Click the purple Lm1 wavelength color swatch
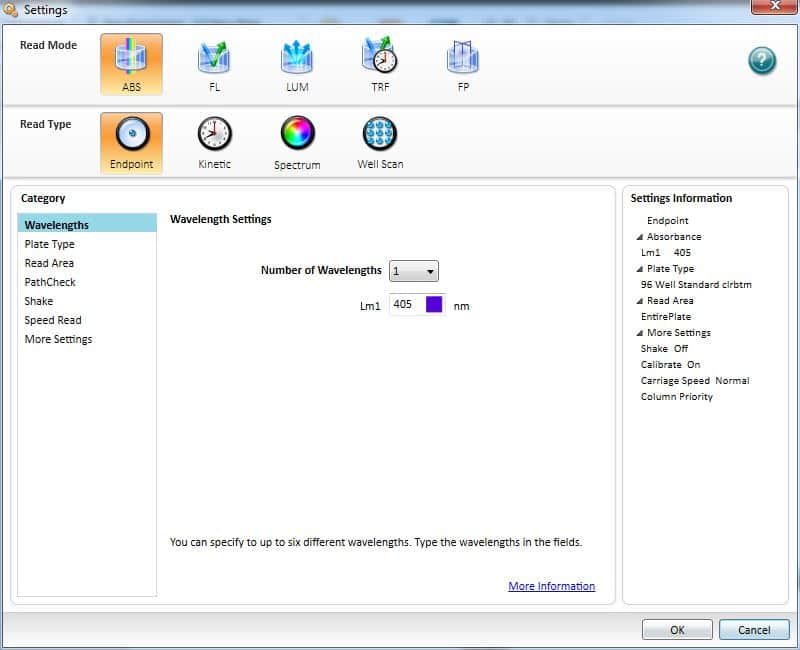This screenshot has height=650, width=800. coord(434,305)
